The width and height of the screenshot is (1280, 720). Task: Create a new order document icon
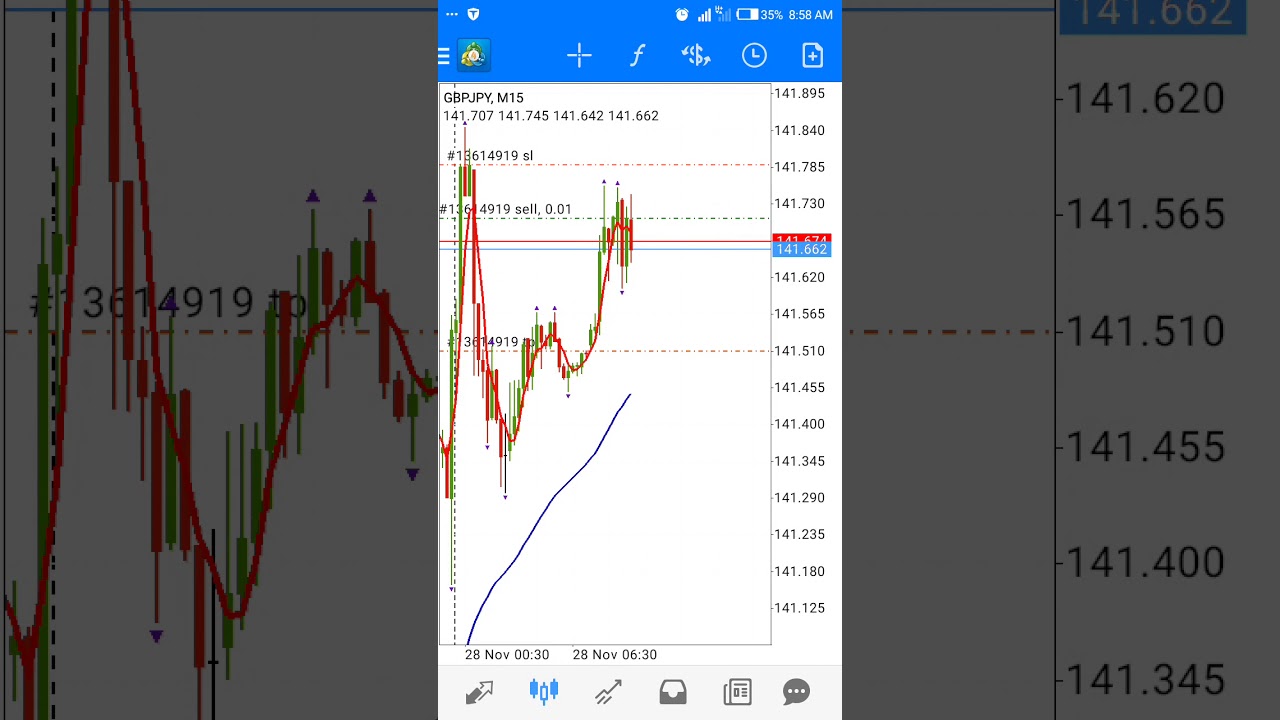[x=812, y=56]
